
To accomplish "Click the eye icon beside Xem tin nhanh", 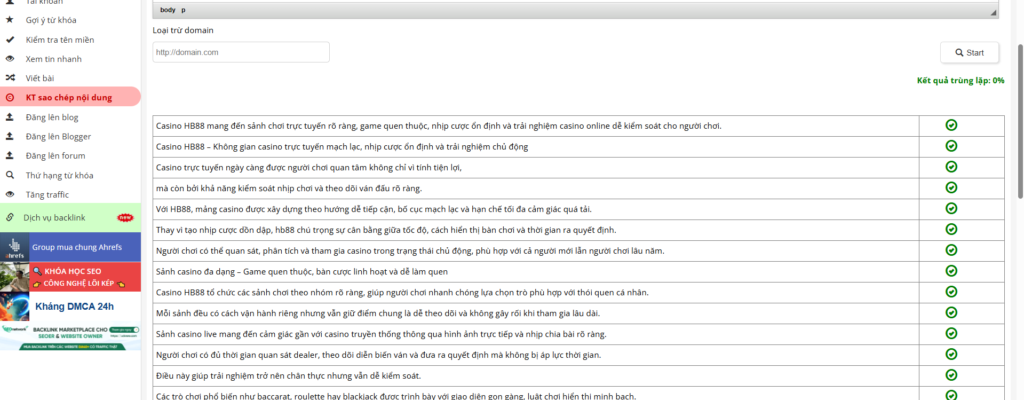I will 10,59.
